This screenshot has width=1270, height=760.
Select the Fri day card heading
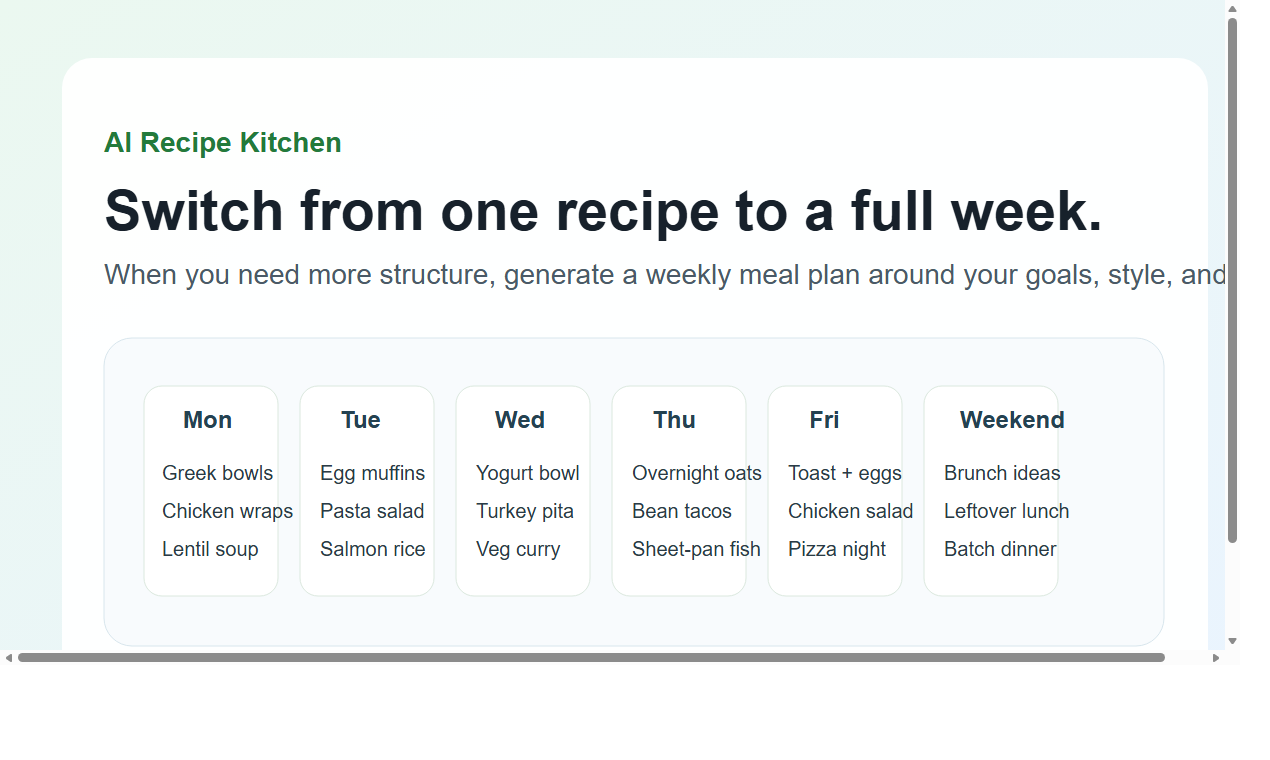tap(822, 420)
